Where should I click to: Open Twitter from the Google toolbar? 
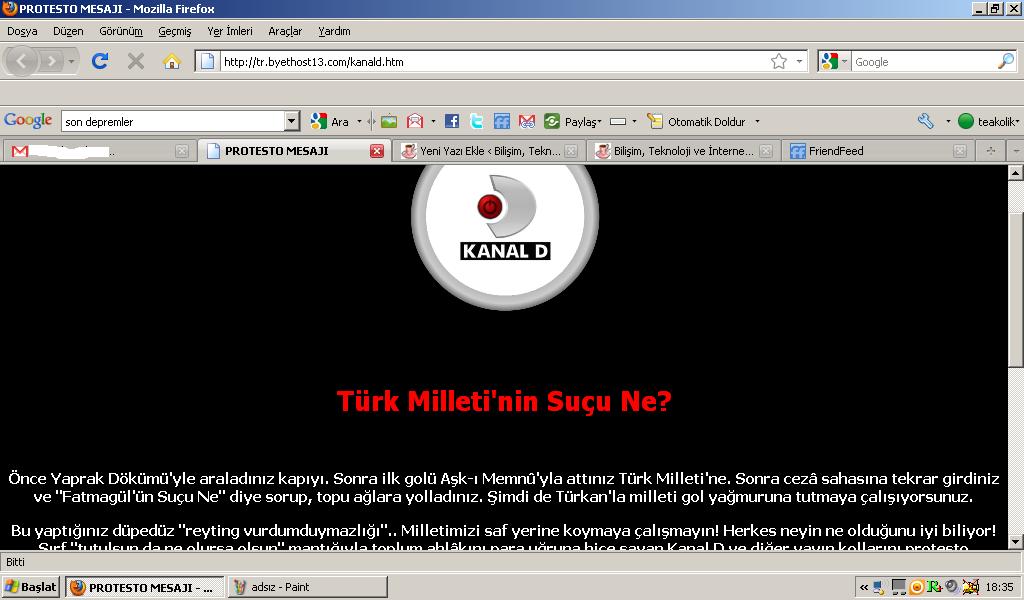point(476,121)
